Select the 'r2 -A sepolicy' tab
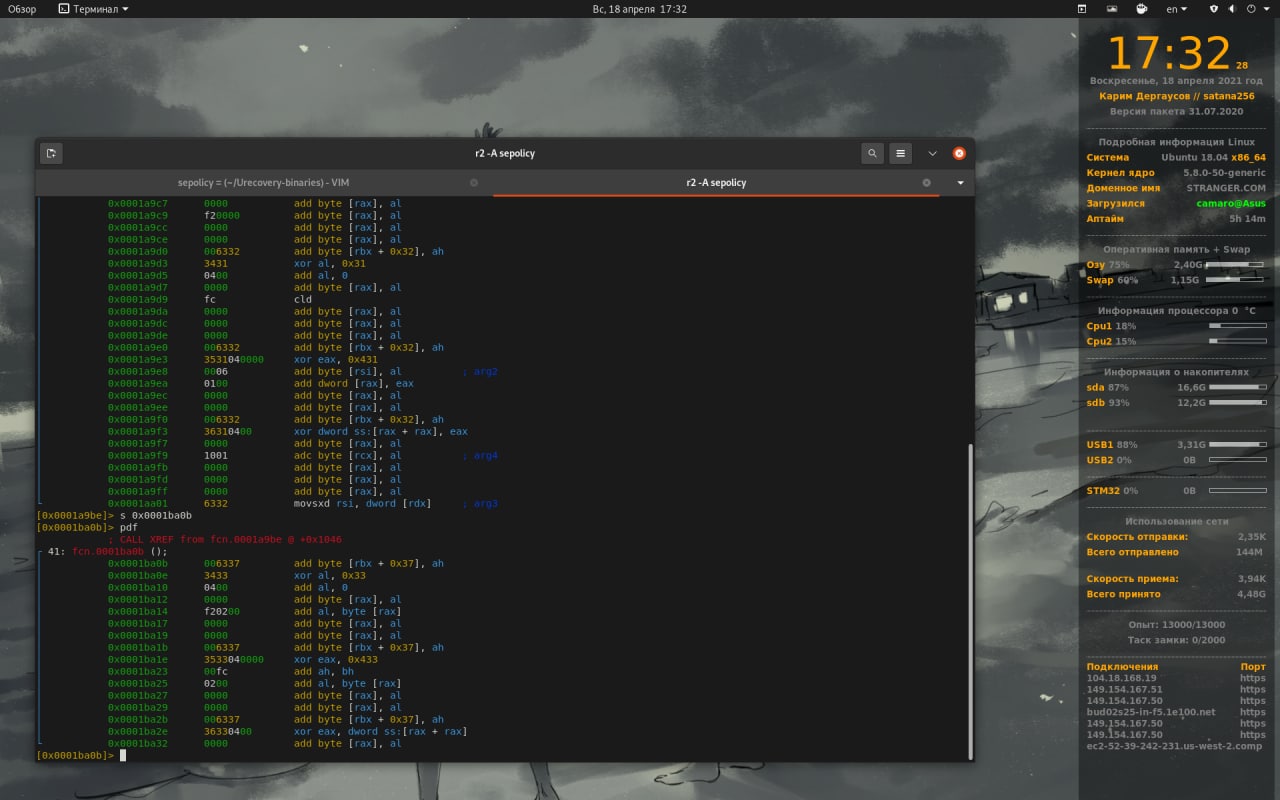This screenshot has width=1280, height=800. click(x=716, y=183)
